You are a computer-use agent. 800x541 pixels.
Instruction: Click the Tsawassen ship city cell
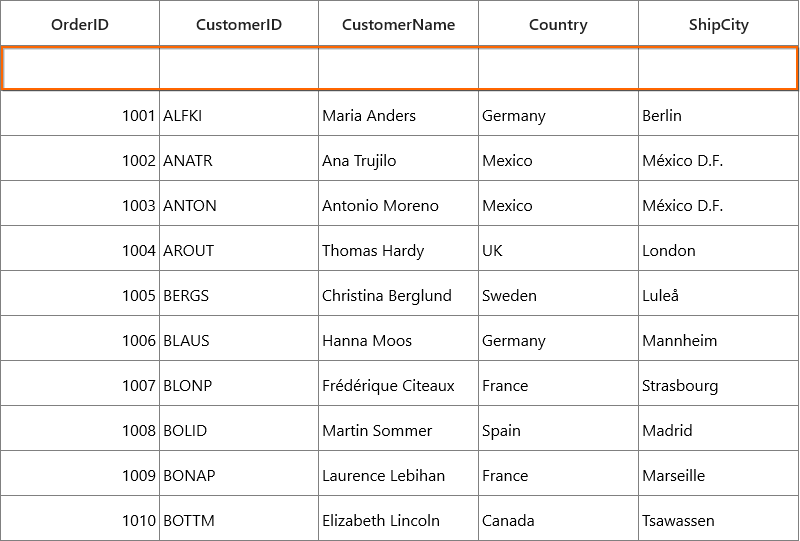(718, 518)
